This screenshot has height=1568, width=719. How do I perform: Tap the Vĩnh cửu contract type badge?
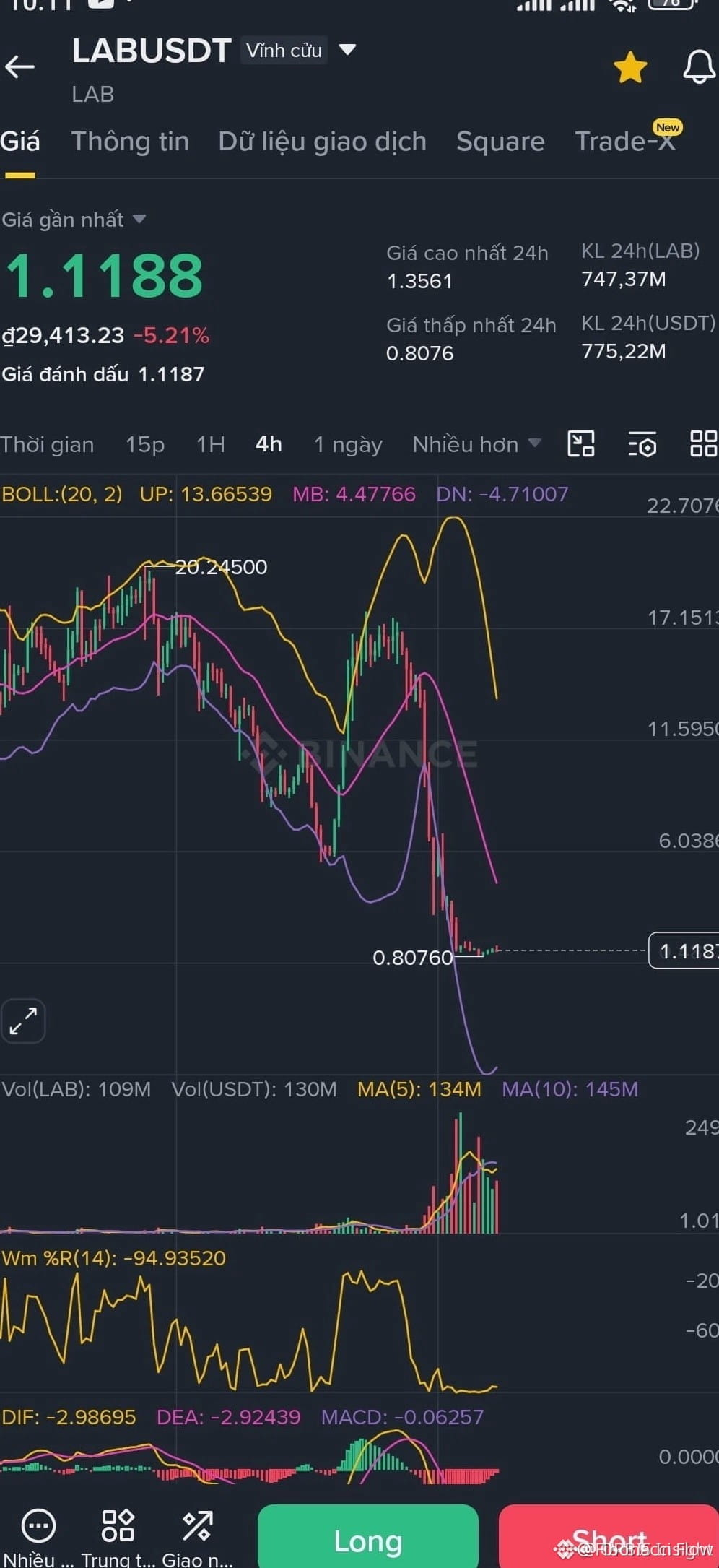click(x=284, y=51)
